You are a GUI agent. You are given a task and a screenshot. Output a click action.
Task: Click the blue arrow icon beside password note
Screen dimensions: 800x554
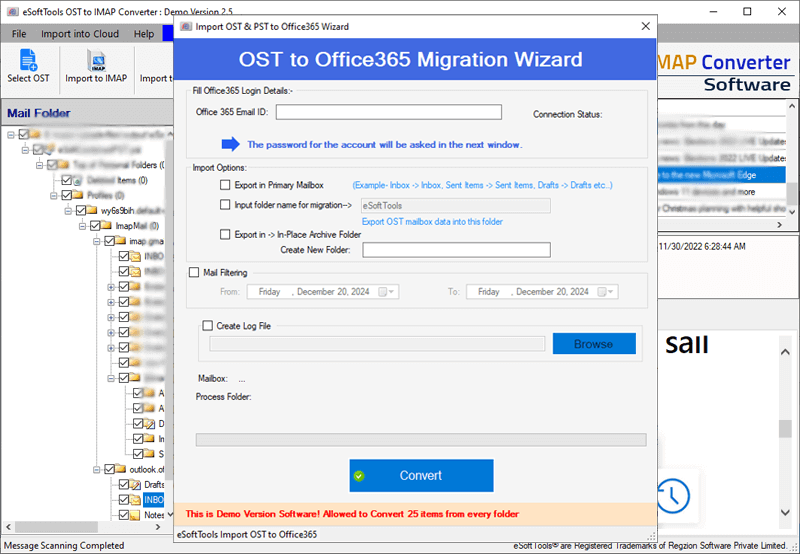tap(231, 144)
